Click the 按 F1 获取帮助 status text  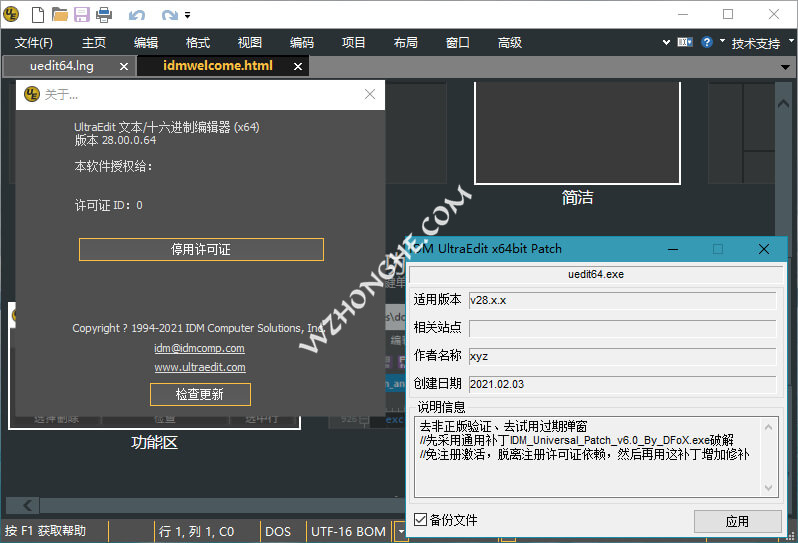pyautogui.click(x=46, y=531)
